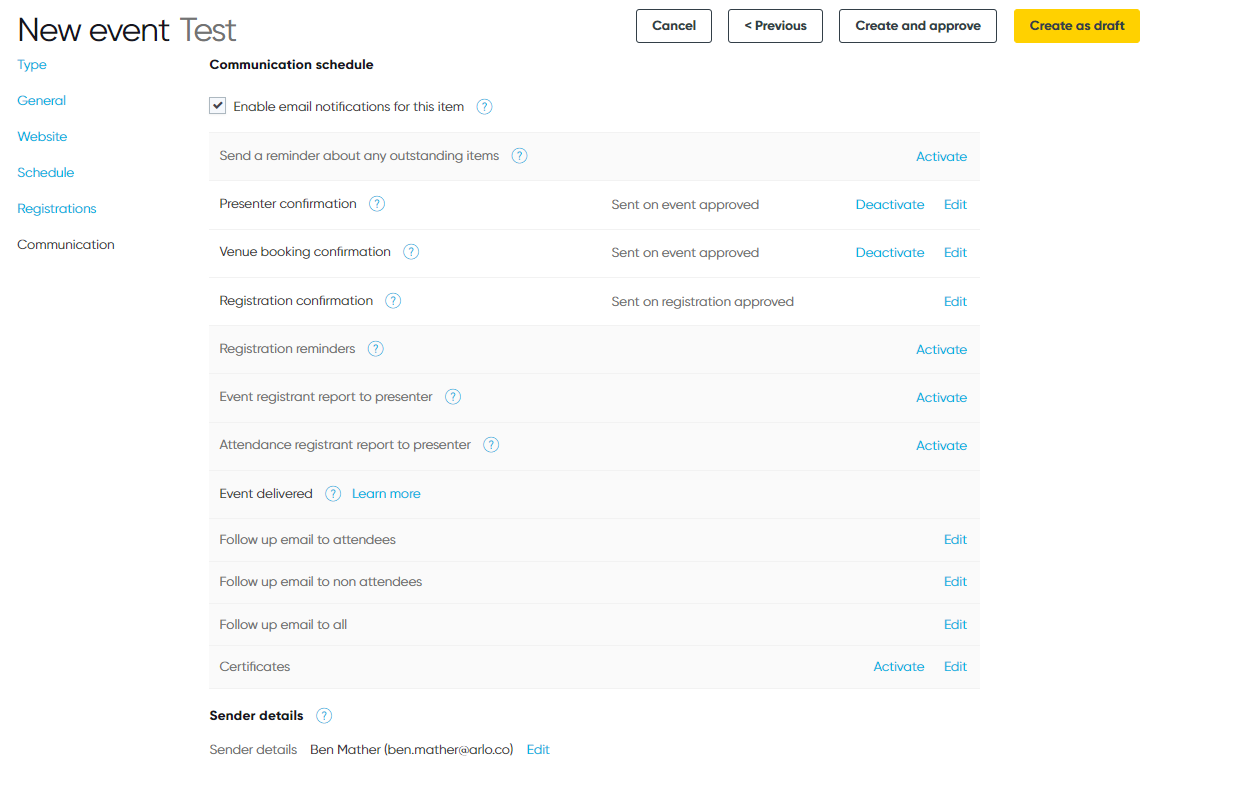Open Learn more link for Event delivered
The image size is (1247, 793).
[386, 494]
